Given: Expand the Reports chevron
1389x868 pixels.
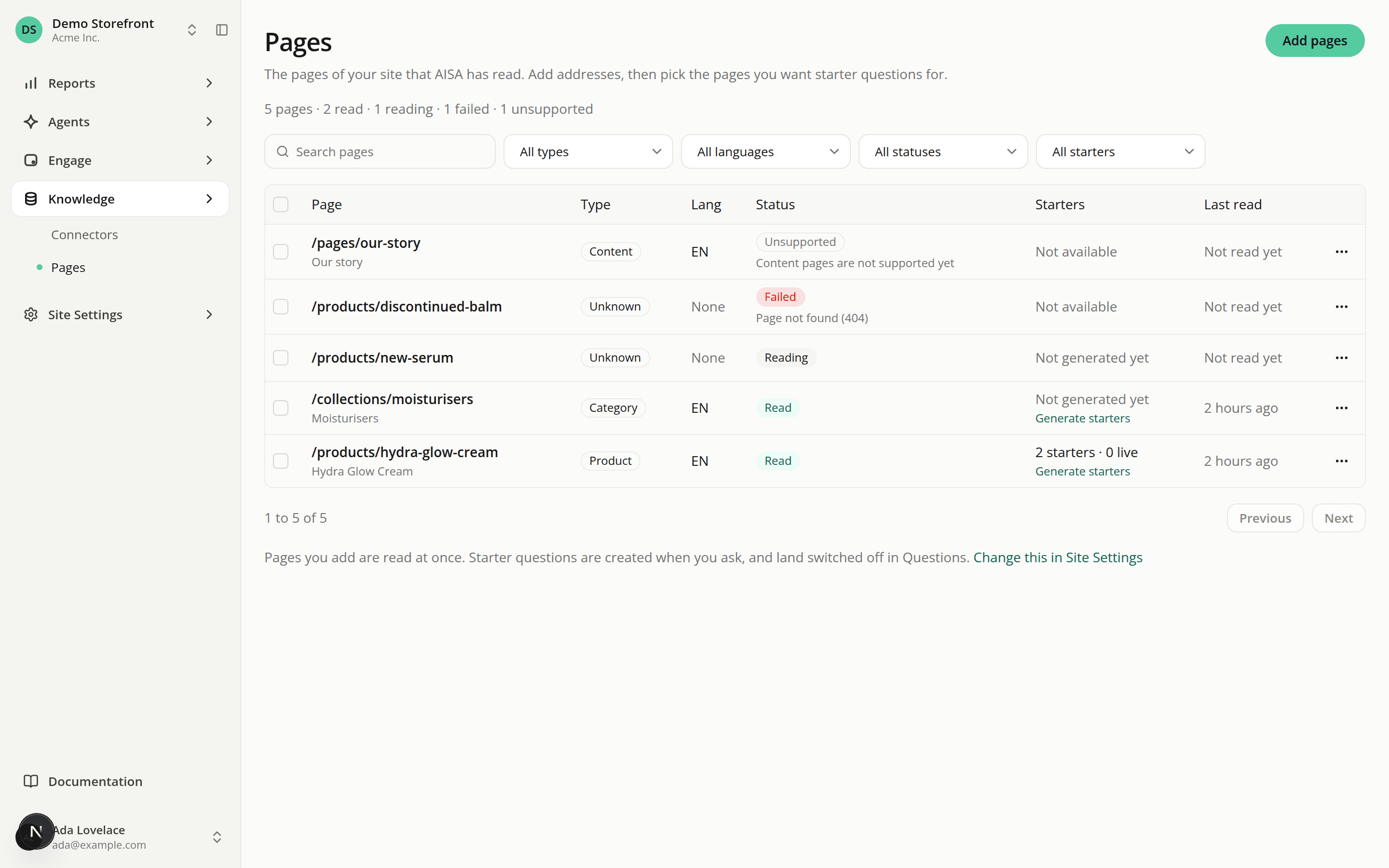Looking at the screenshot, I should (x=209, y=83).
